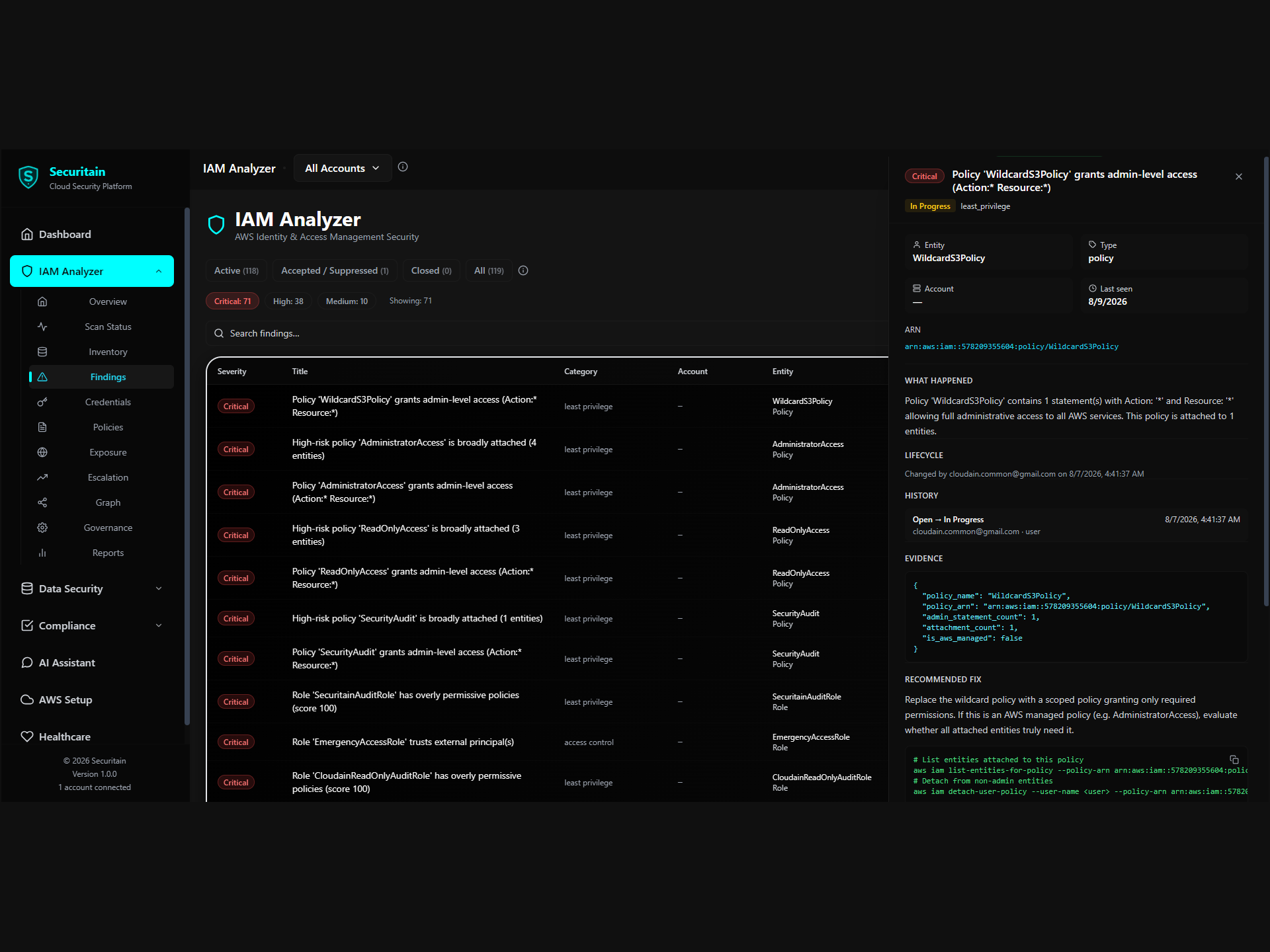Image resolution: width=1270 pixels, height=952 pixels.
Task: Open the SecuritainAuditRole overly permissive finding
Action: [x=548, y=701]
